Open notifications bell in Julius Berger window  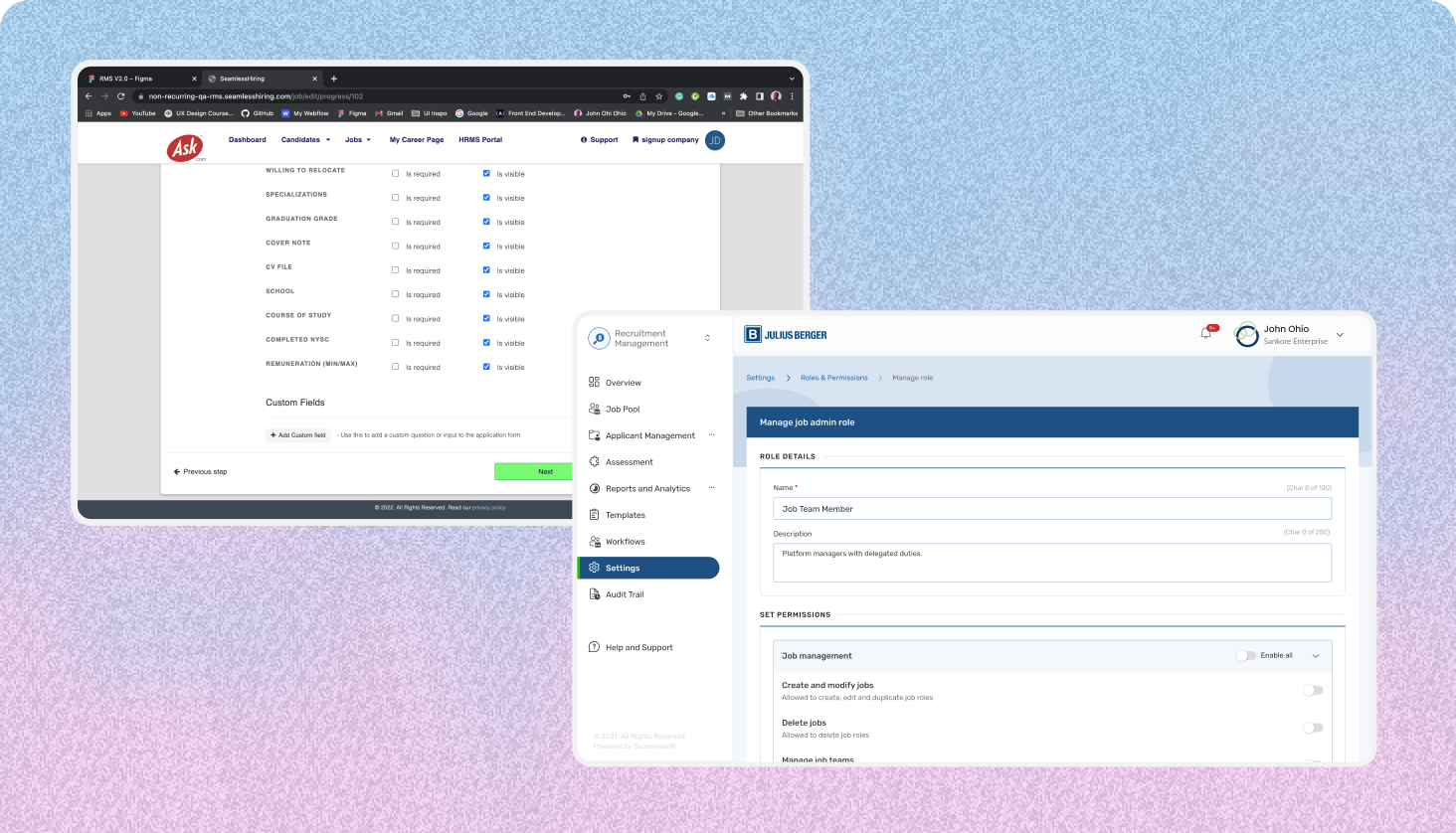(1206, 333)
